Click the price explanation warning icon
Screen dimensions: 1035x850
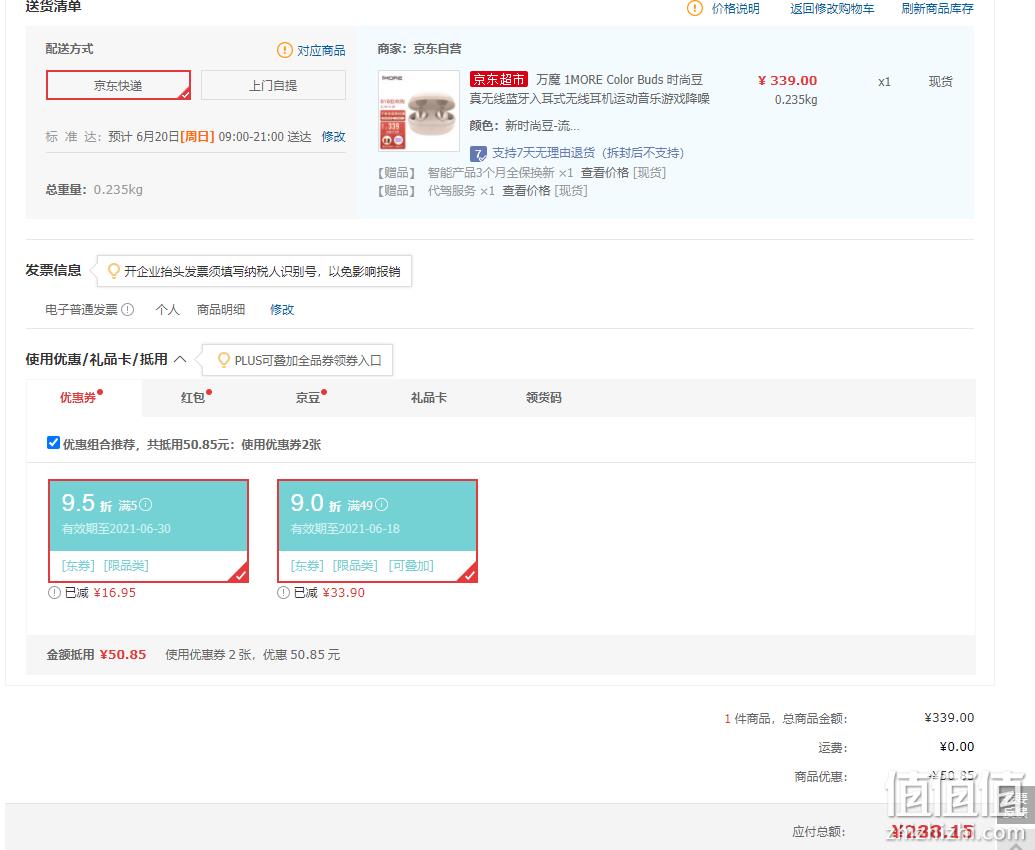[694, 9]
